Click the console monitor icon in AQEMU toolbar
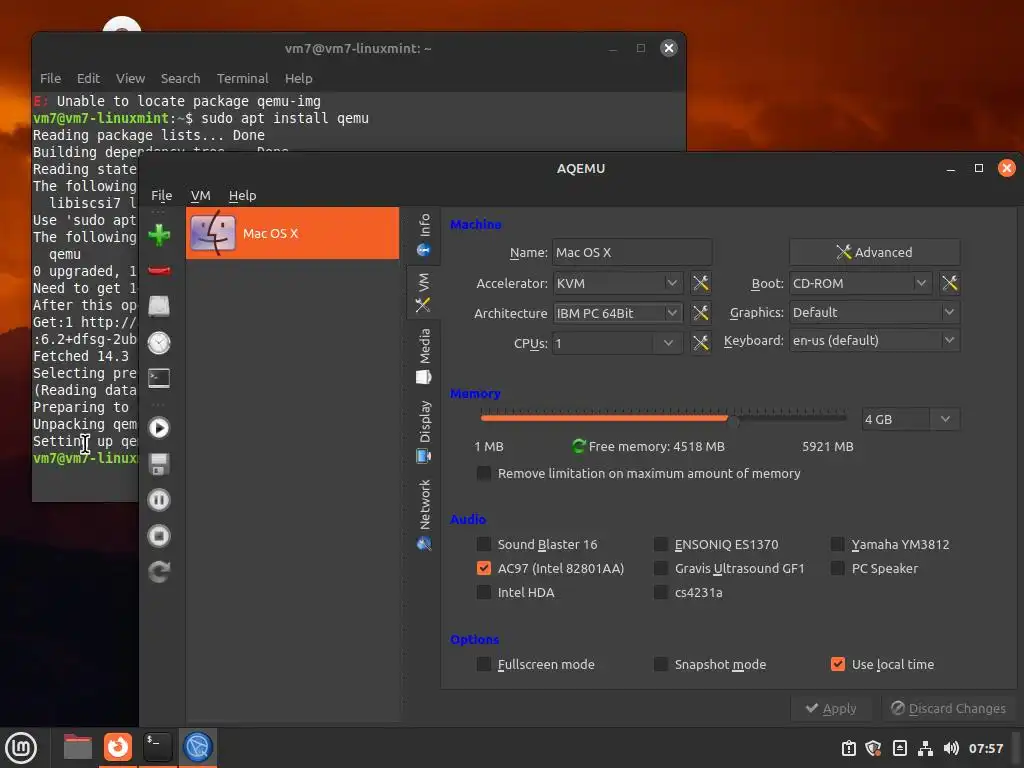Viewport: 1024px width, 768px height. (x=159, y=379)
